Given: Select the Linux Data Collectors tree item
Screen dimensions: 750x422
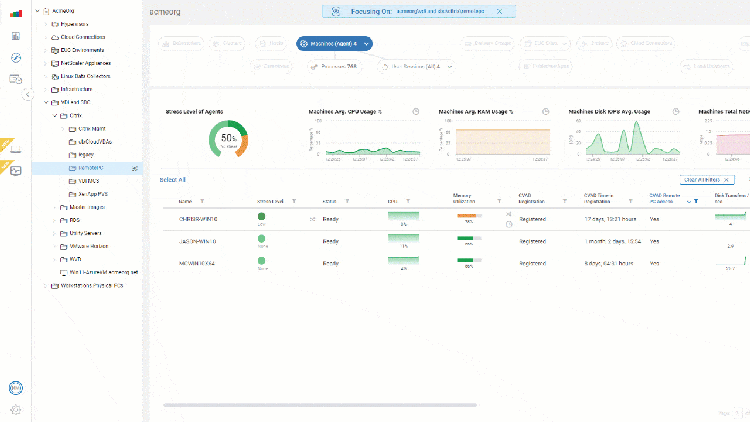Looking at the screenshot, I should [x=85, y=76].
